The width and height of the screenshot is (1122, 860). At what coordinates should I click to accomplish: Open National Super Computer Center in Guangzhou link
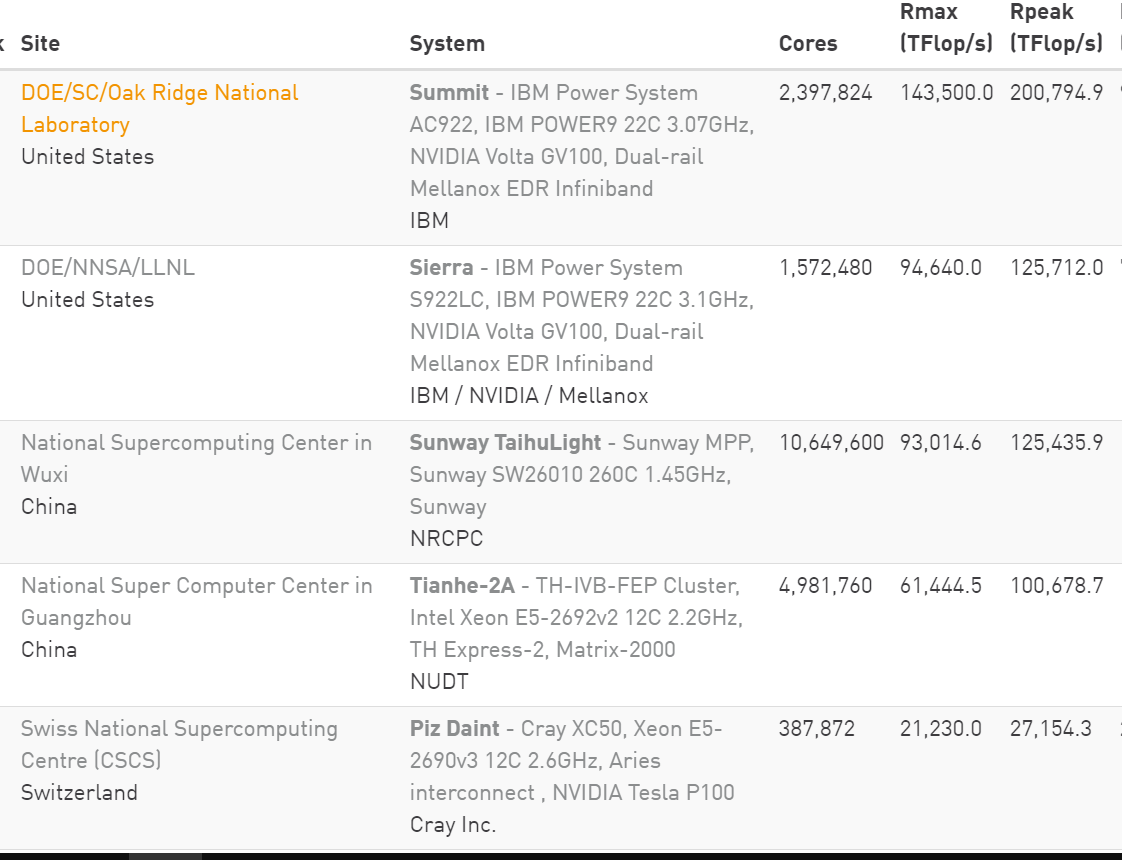[x=196, y=601]
